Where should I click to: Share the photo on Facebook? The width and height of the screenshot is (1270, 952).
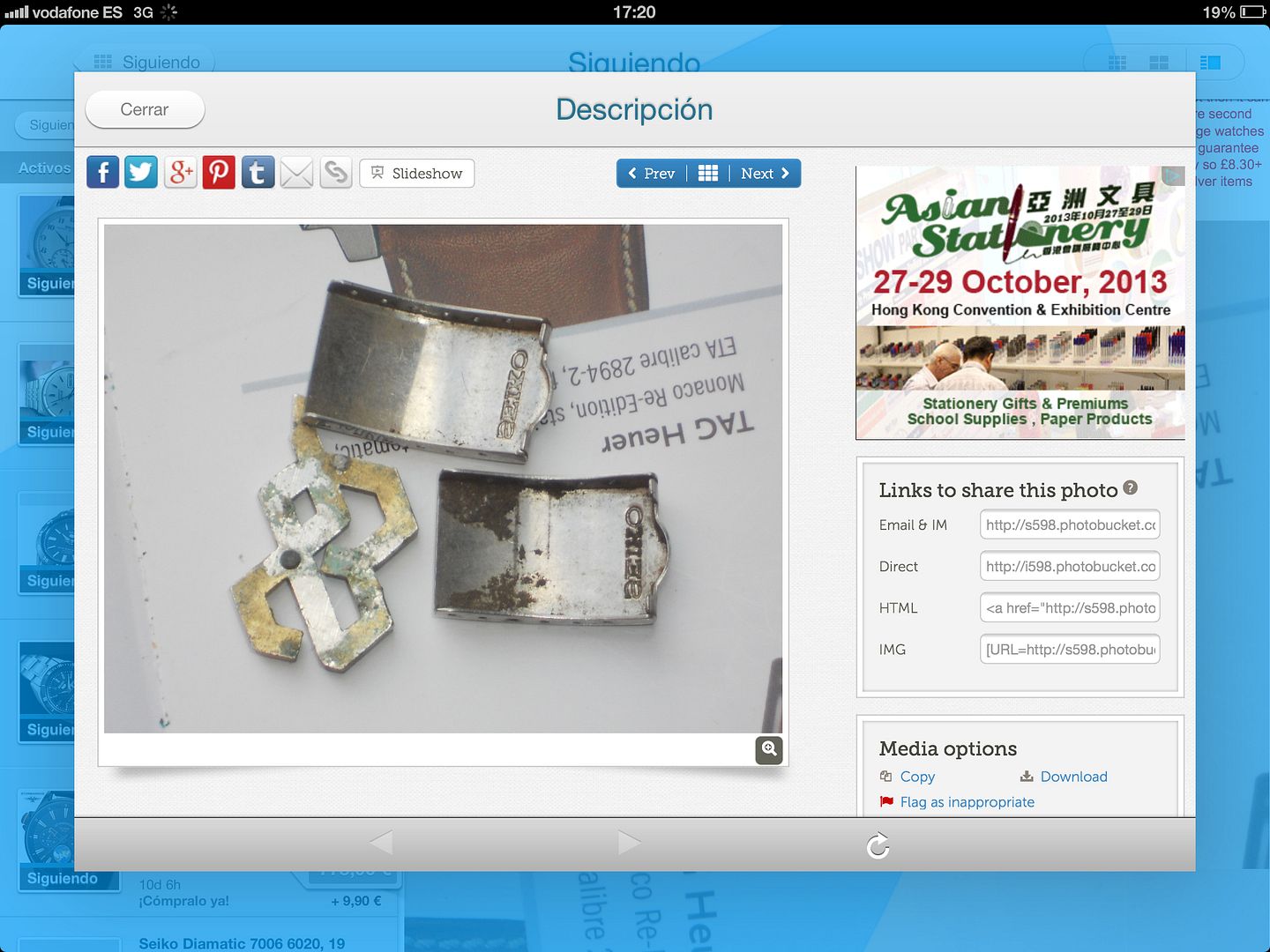coord(103,172)
